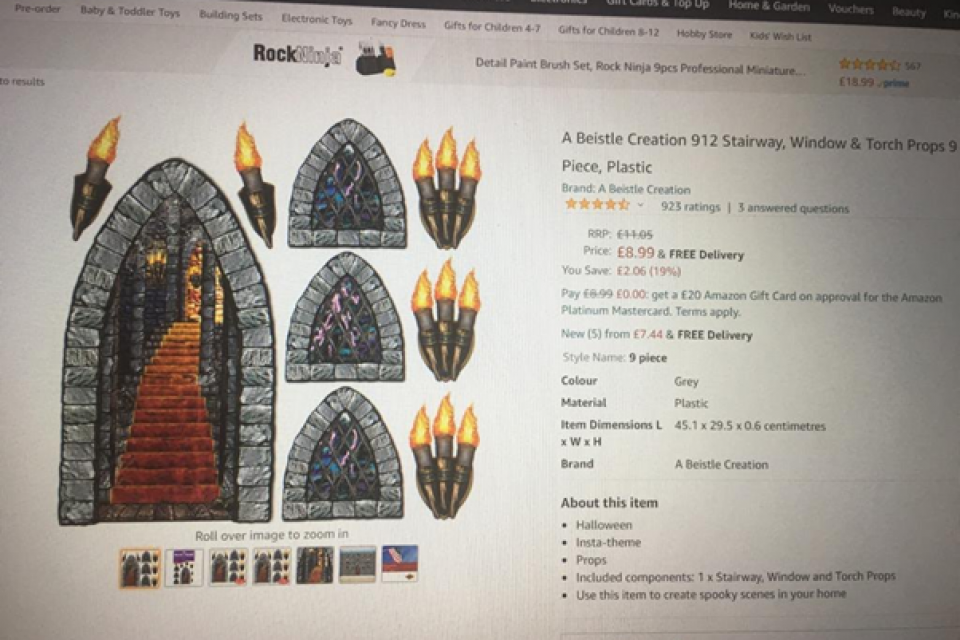Click the main stairway product image
Image resolution: width=960 pixels, height=640 pixels.
point(169,343)
